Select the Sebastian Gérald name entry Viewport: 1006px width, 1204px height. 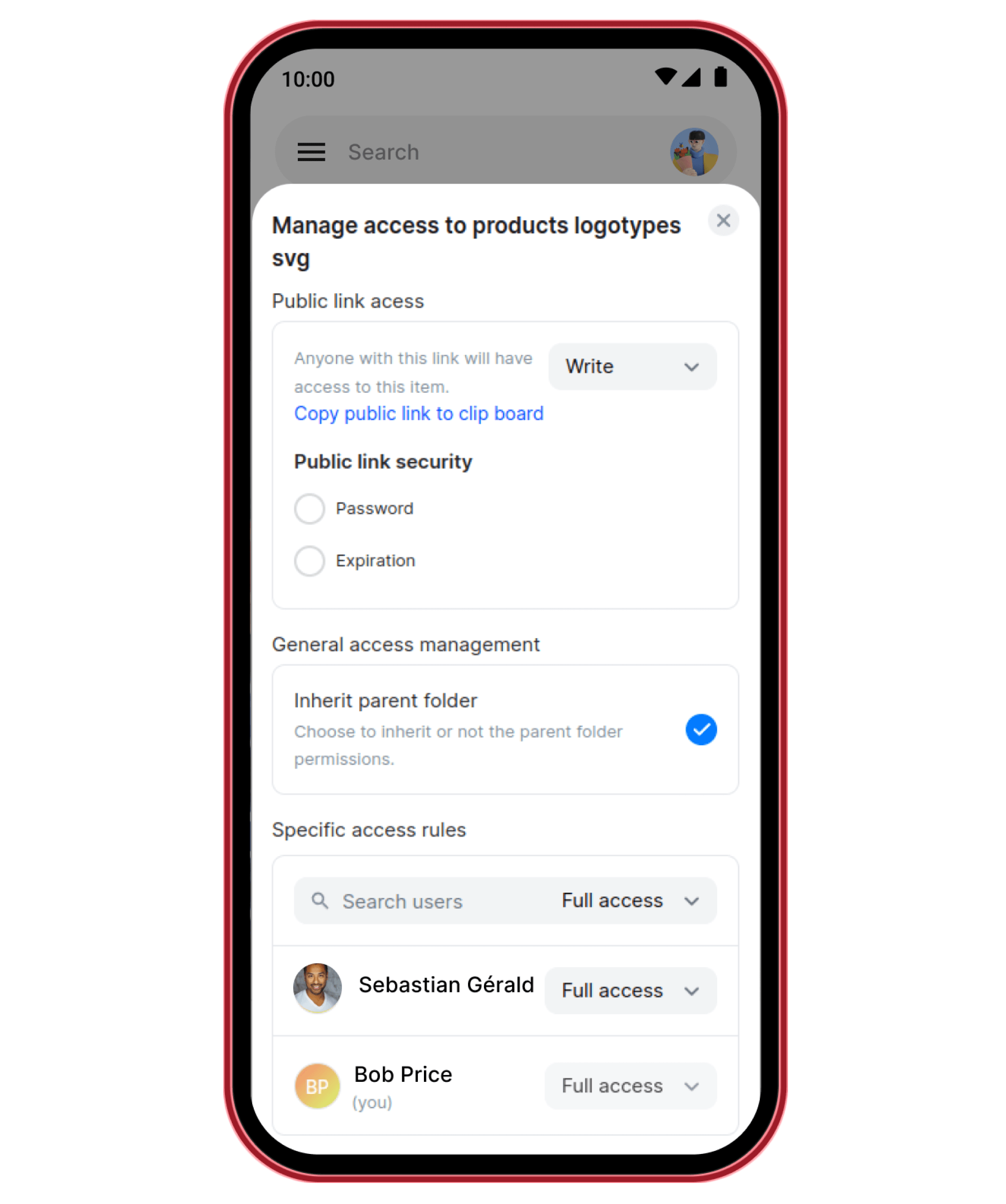point(446,984)
